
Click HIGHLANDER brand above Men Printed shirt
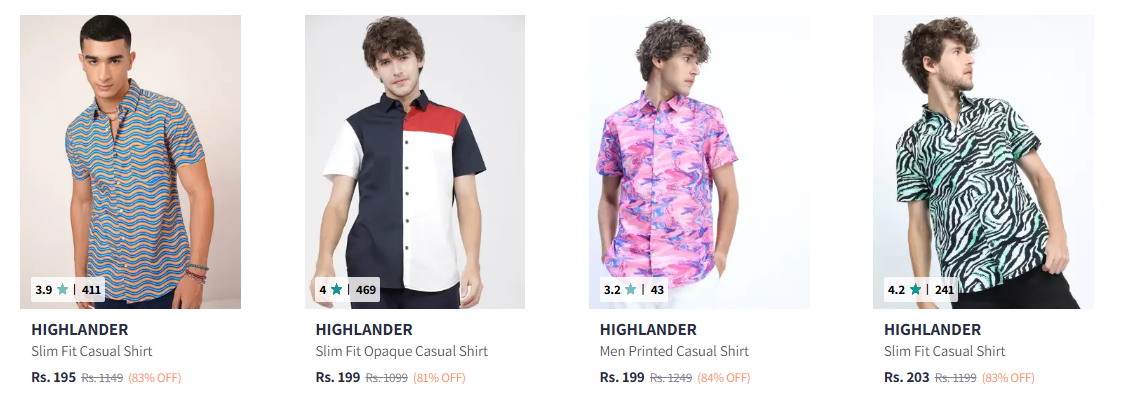click(648, 330)
